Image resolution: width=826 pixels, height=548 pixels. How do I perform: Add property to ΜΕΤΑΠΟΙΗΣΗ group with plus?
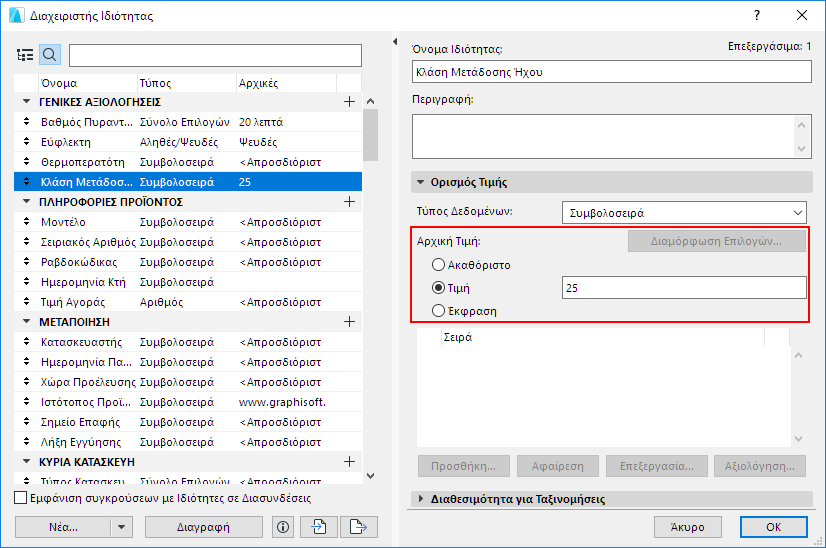click(349, 322)
